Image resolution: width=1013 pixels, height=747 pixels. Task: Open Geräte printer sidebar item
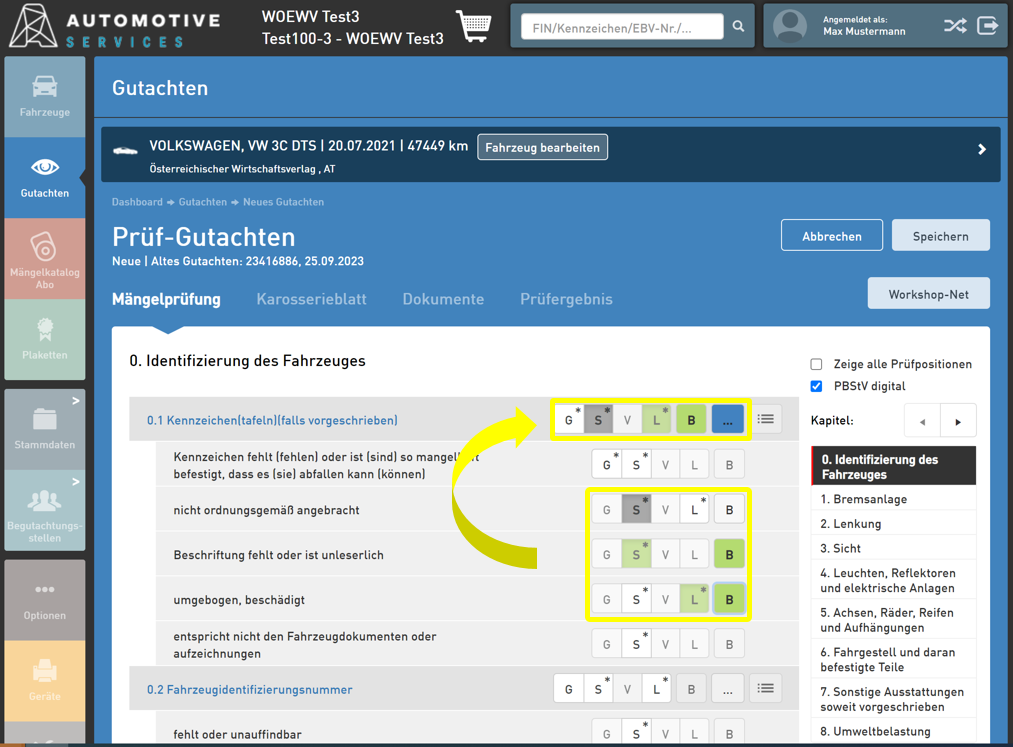click(45, 681)
